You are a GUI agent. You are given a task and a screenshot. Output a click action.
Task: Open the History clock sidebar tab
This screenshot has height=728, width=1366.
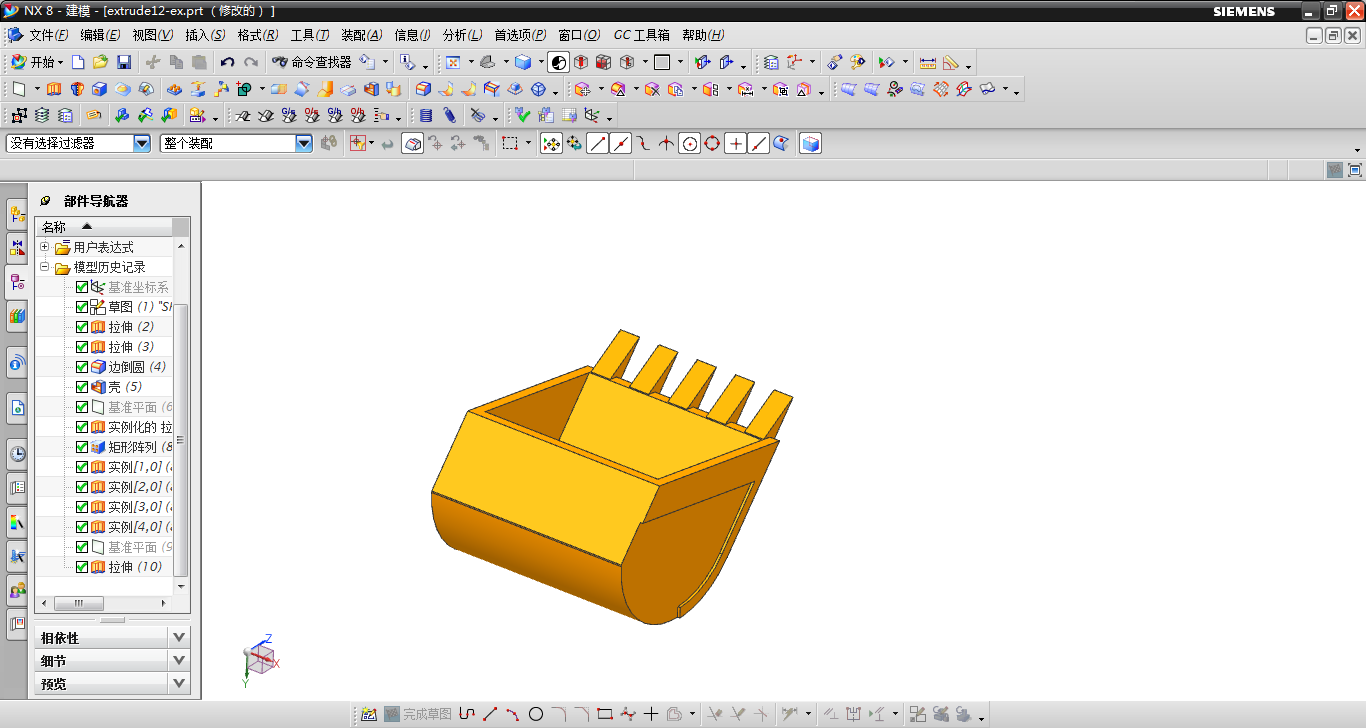[17, 455]
